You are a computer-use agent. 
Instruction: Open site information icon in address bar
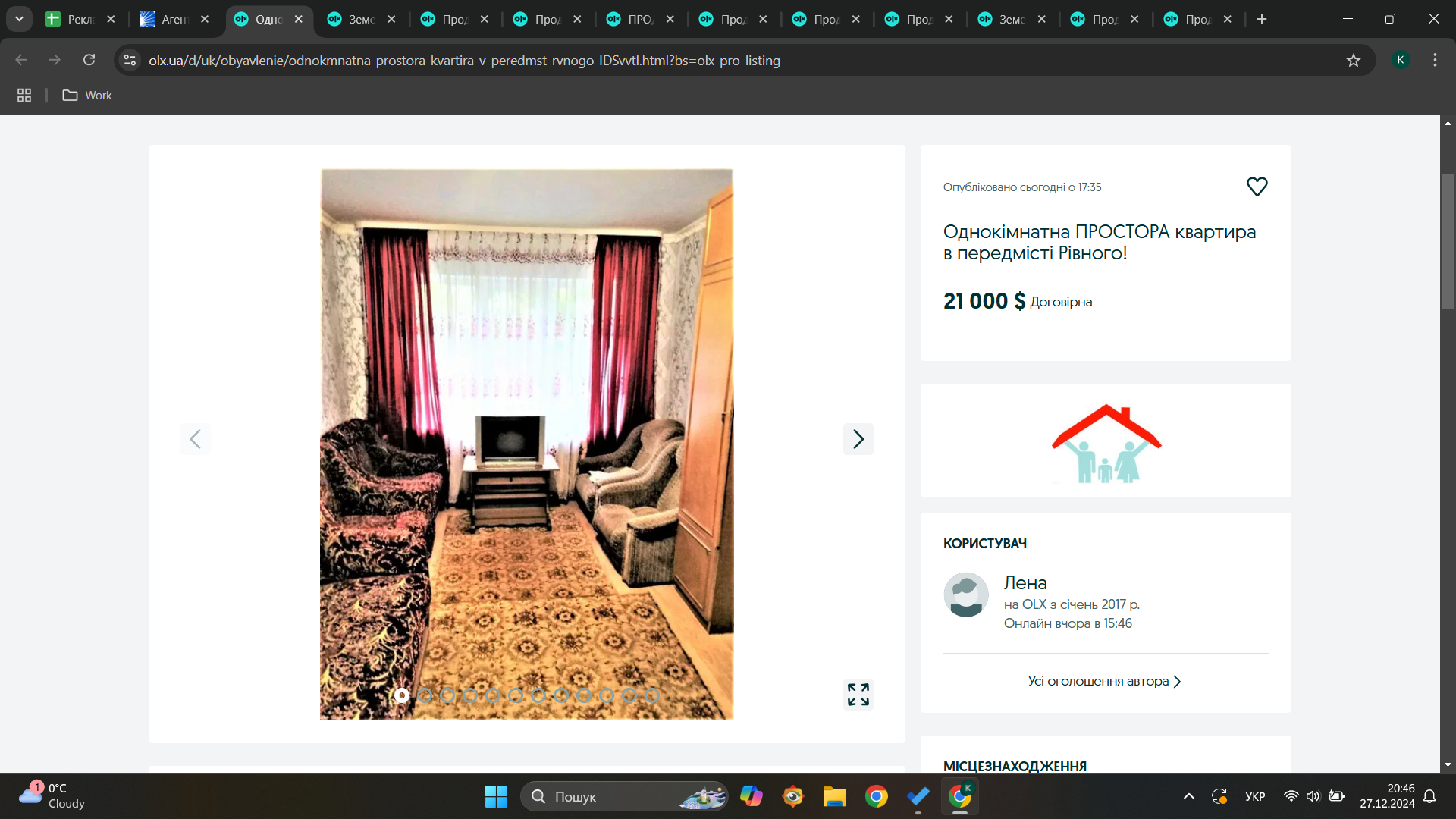(x=130, y=60)
